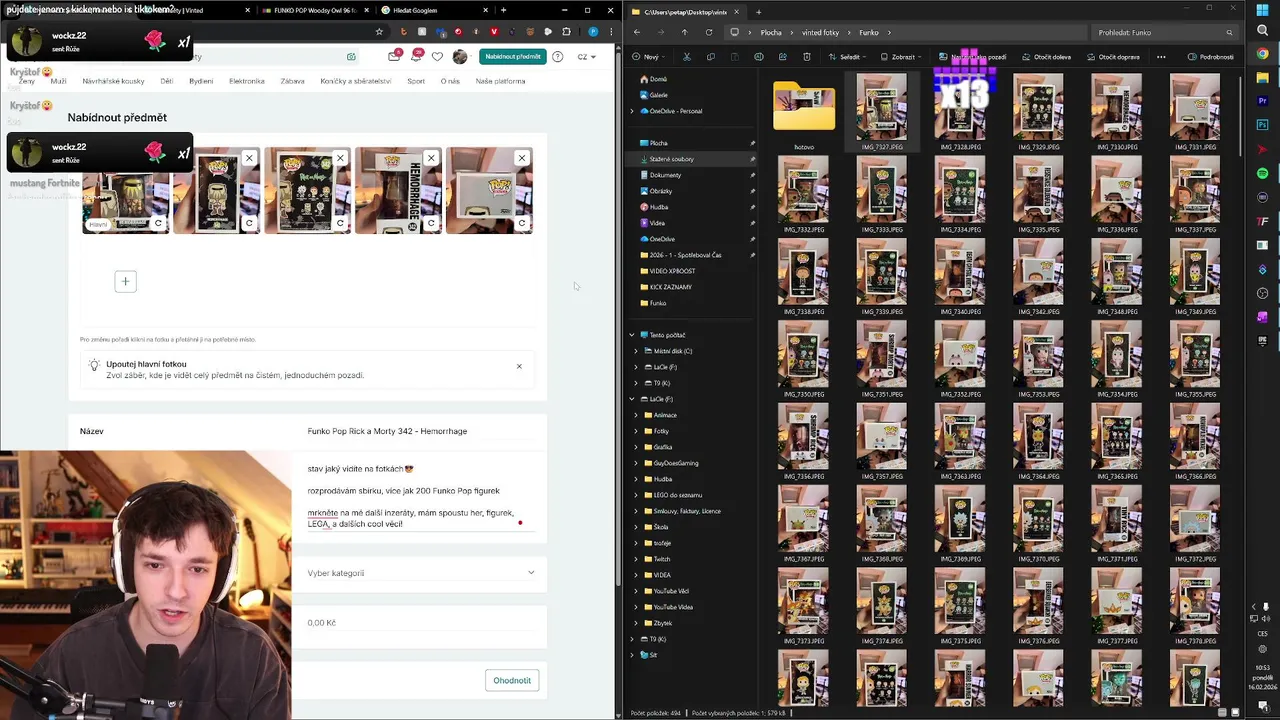
Task: Open Spotify from the taskbar
Action: click(x=1262, y=174)
